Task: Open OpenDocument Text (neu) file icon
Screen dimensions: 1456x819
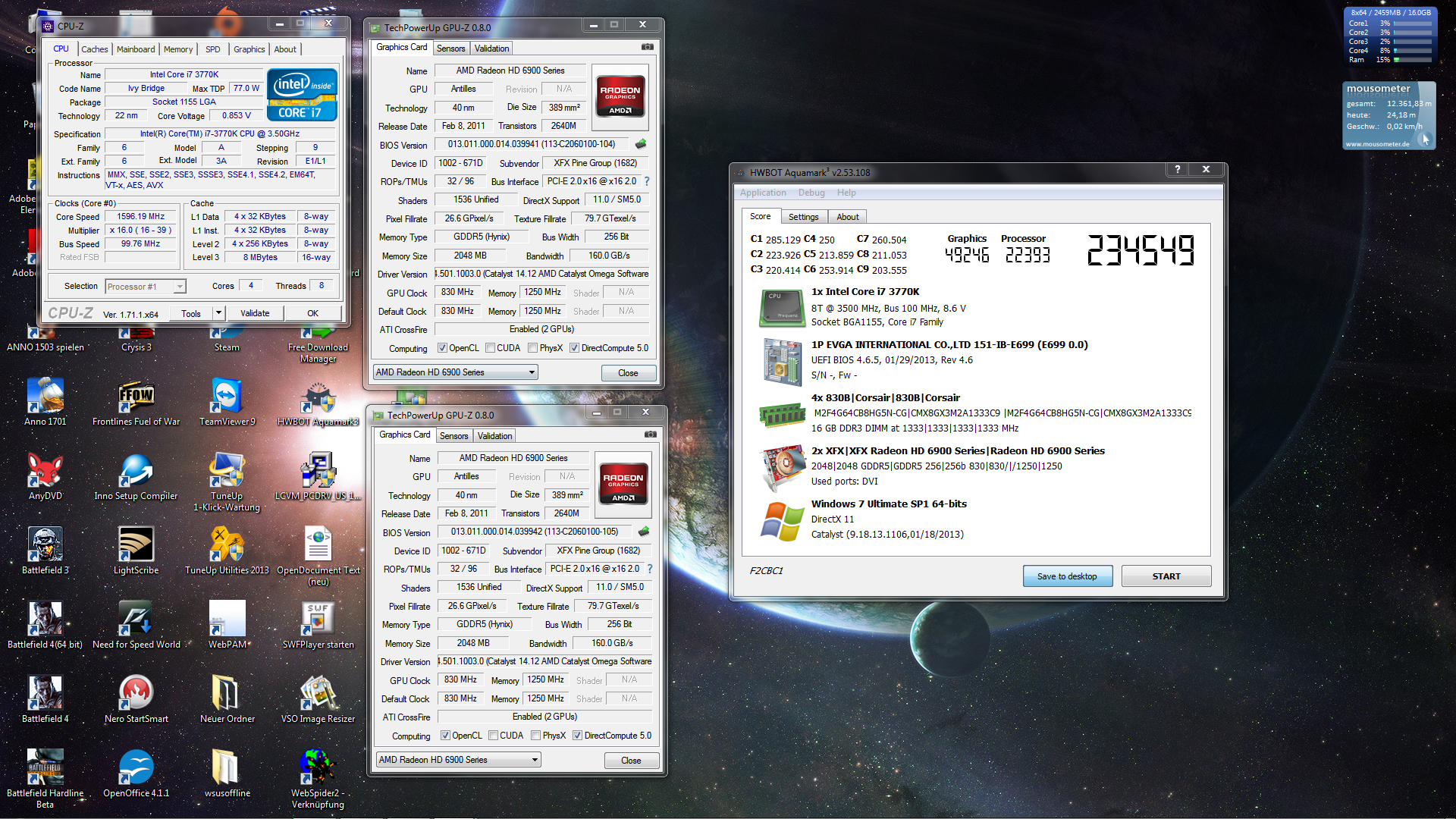Action: [x=318, y=555]
